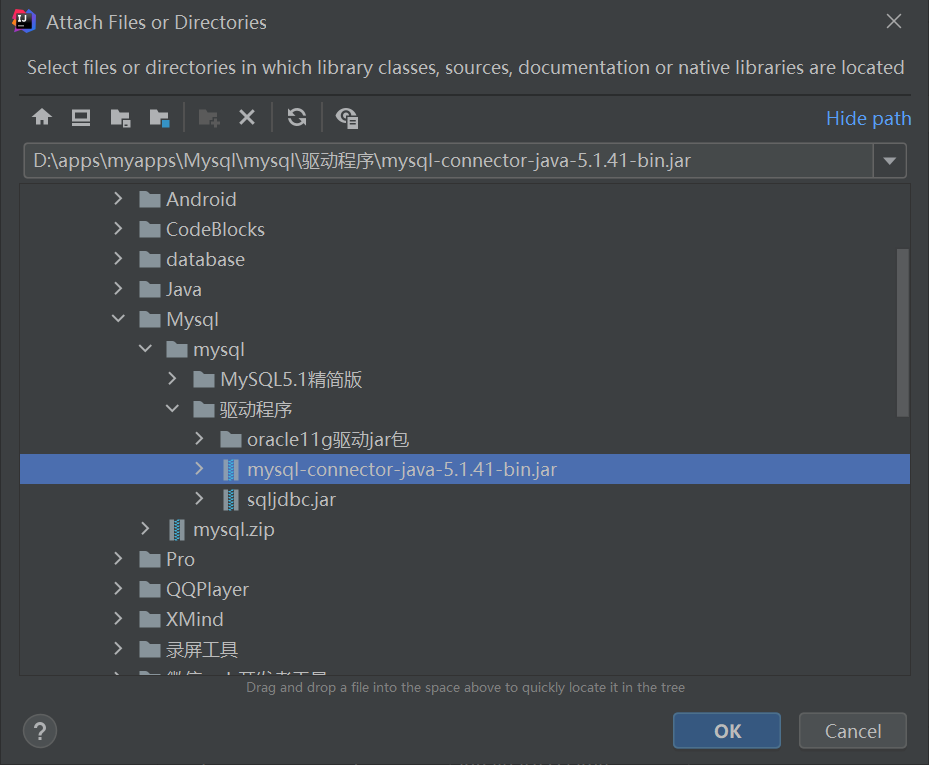Toggle show hidden files and directories
This screenshot has height=765, width=929.
coord(347,118)
